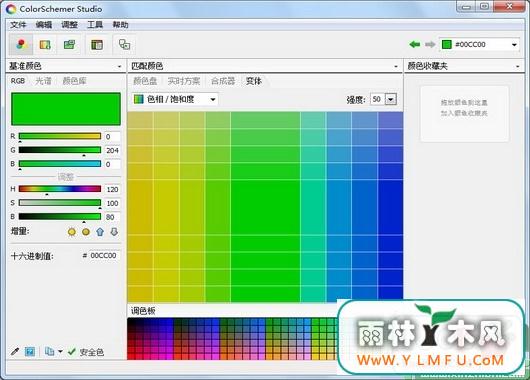Click the blue up arrow increment icon

click(100, 232)
